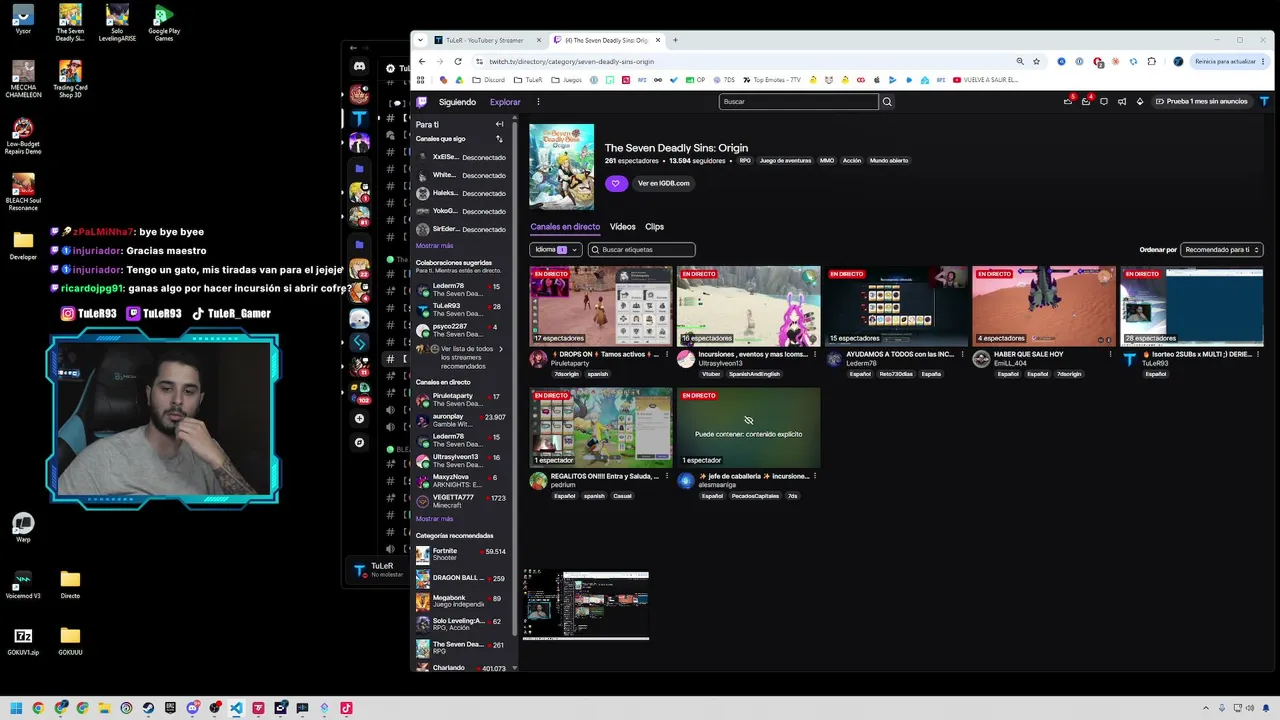Open the Trading Card Shop 3D shortcut
The width and height of the screenshot is (1280, 720).
pos(70,80)
